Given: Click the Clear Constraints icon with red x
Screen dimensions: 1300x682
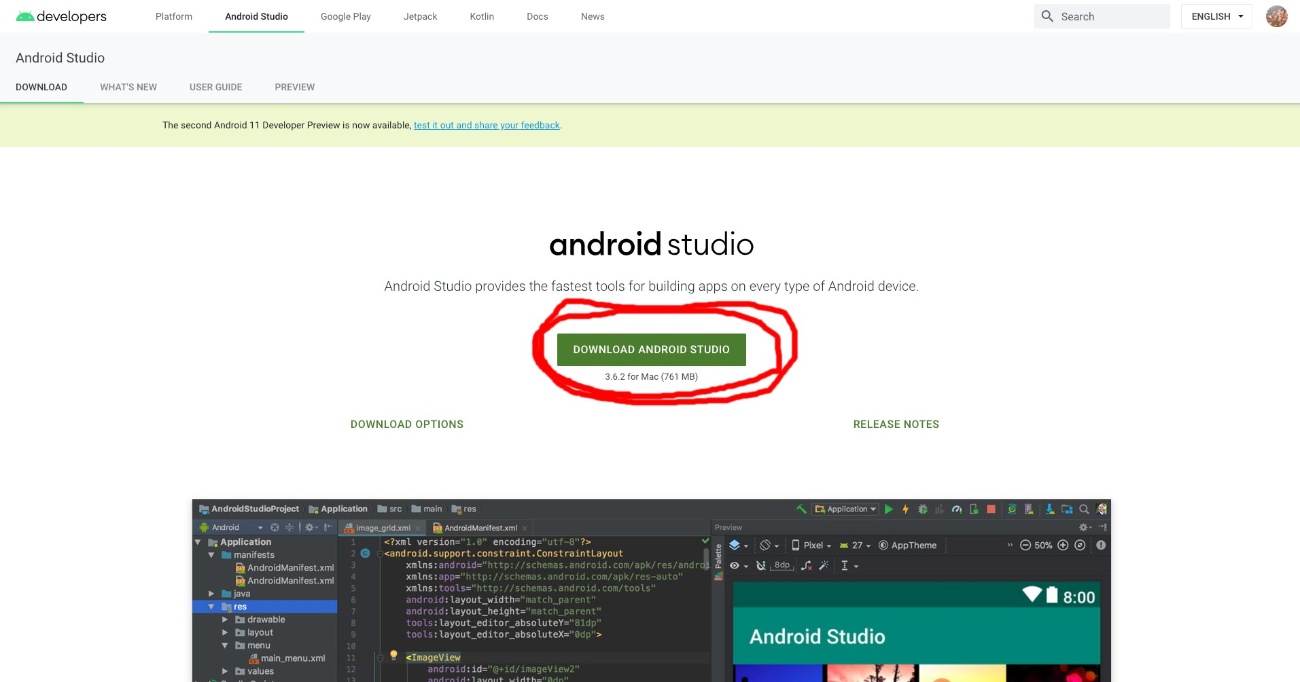Looking at the screenshot, I should coord(806,566).
